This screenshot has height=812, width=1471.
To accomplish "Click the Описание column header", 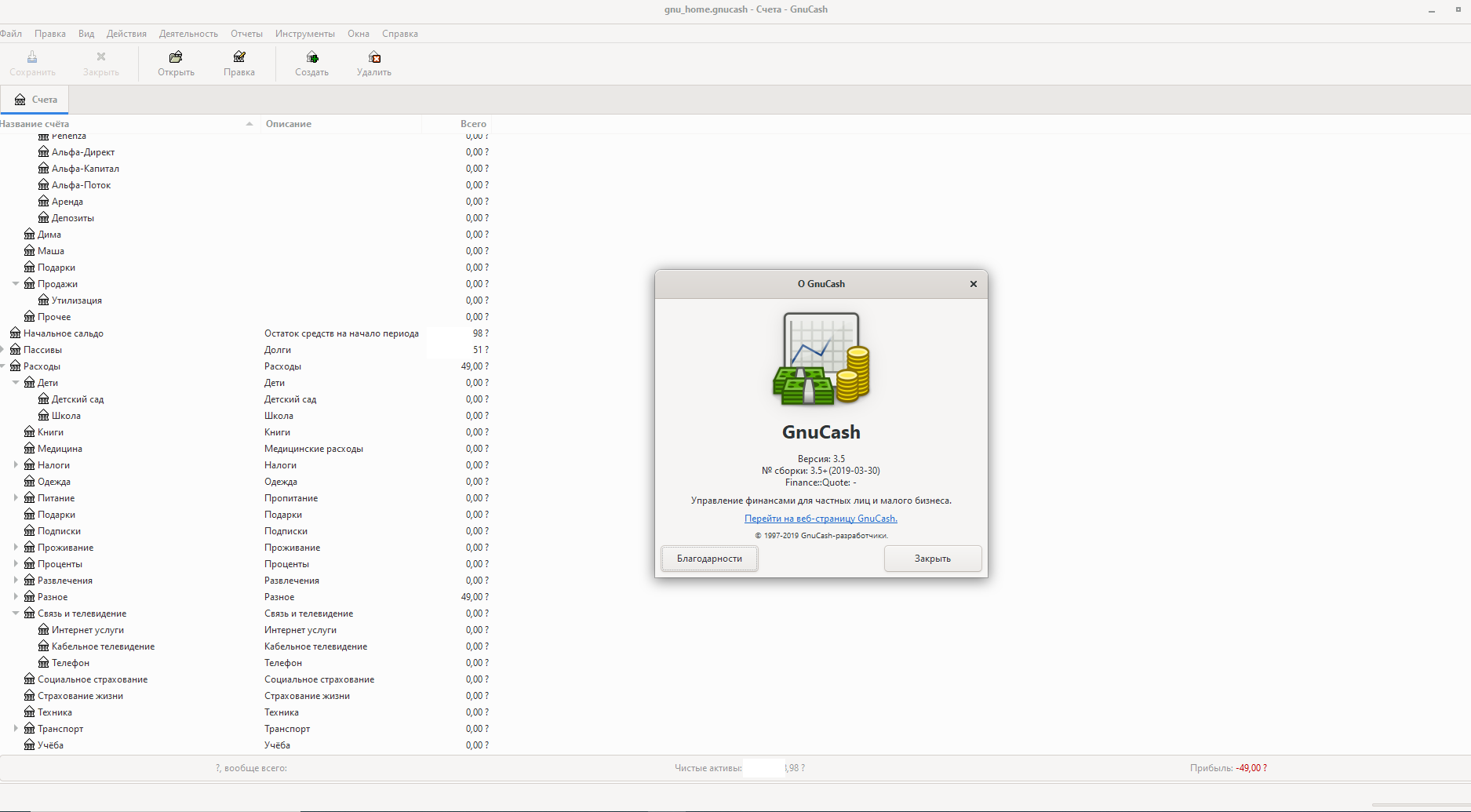I will coord(341,124).
